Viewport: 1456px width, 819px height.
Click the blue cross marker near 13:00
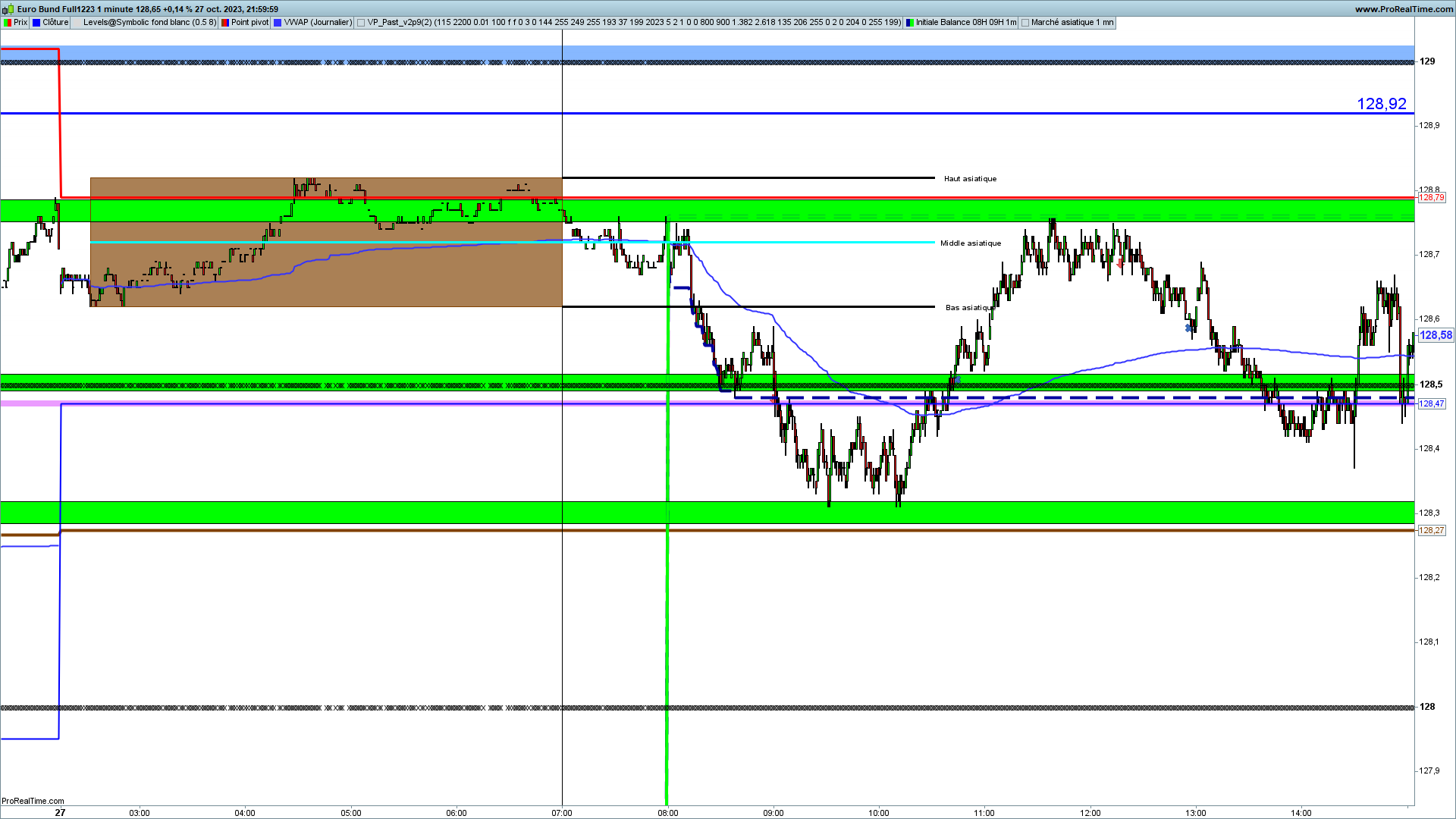point(1188,328)
